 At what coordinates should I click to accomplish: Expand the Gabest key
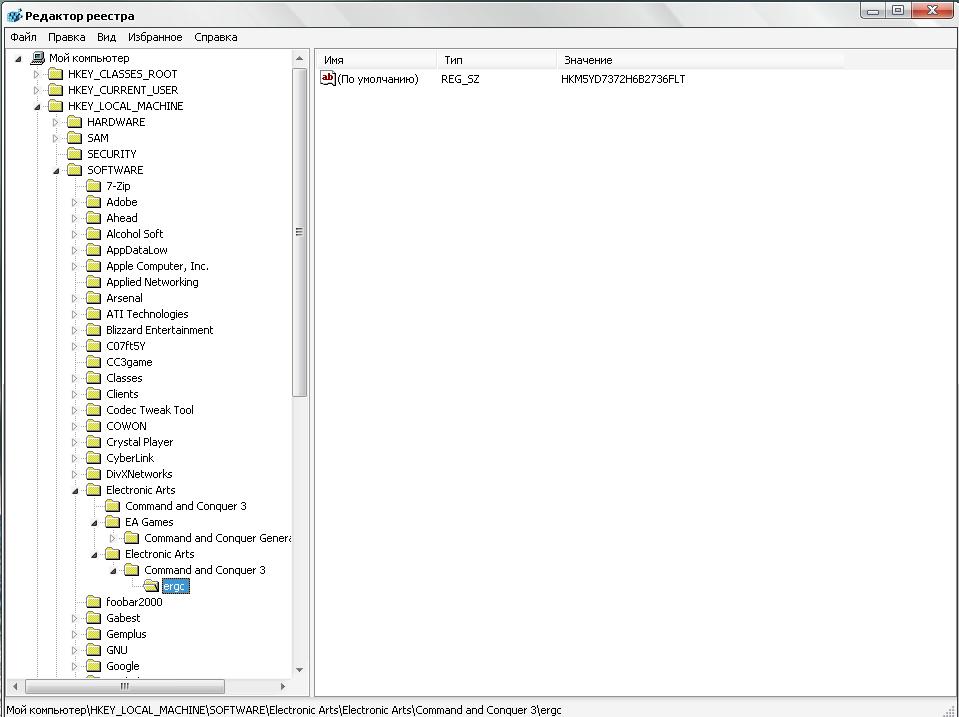tap(75, 618)
